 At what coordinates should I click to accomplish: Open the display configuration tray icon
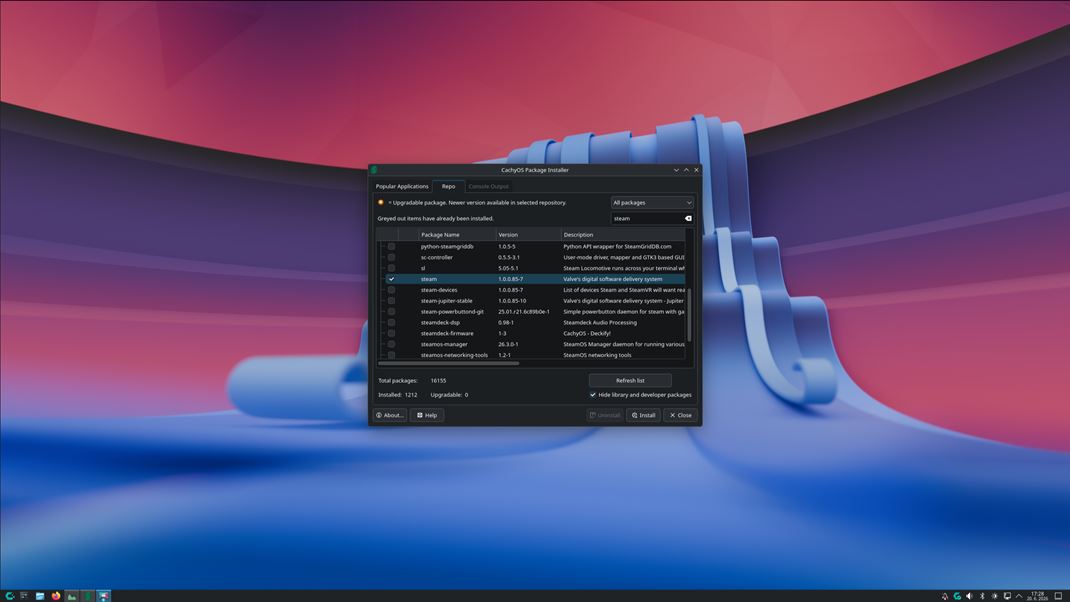[1007, 597]
